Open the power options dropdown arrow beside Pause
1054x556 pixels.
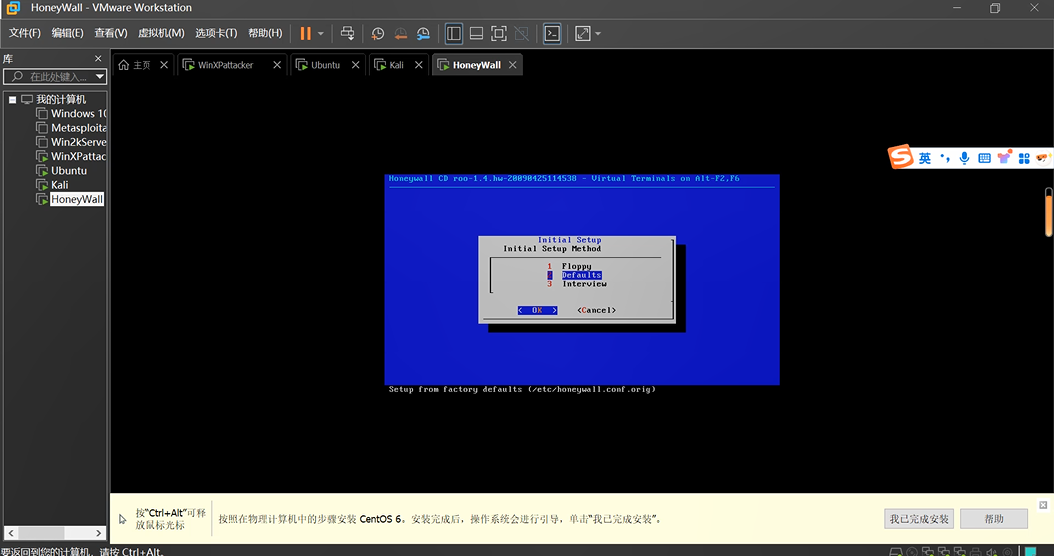[x=321, y=34]
